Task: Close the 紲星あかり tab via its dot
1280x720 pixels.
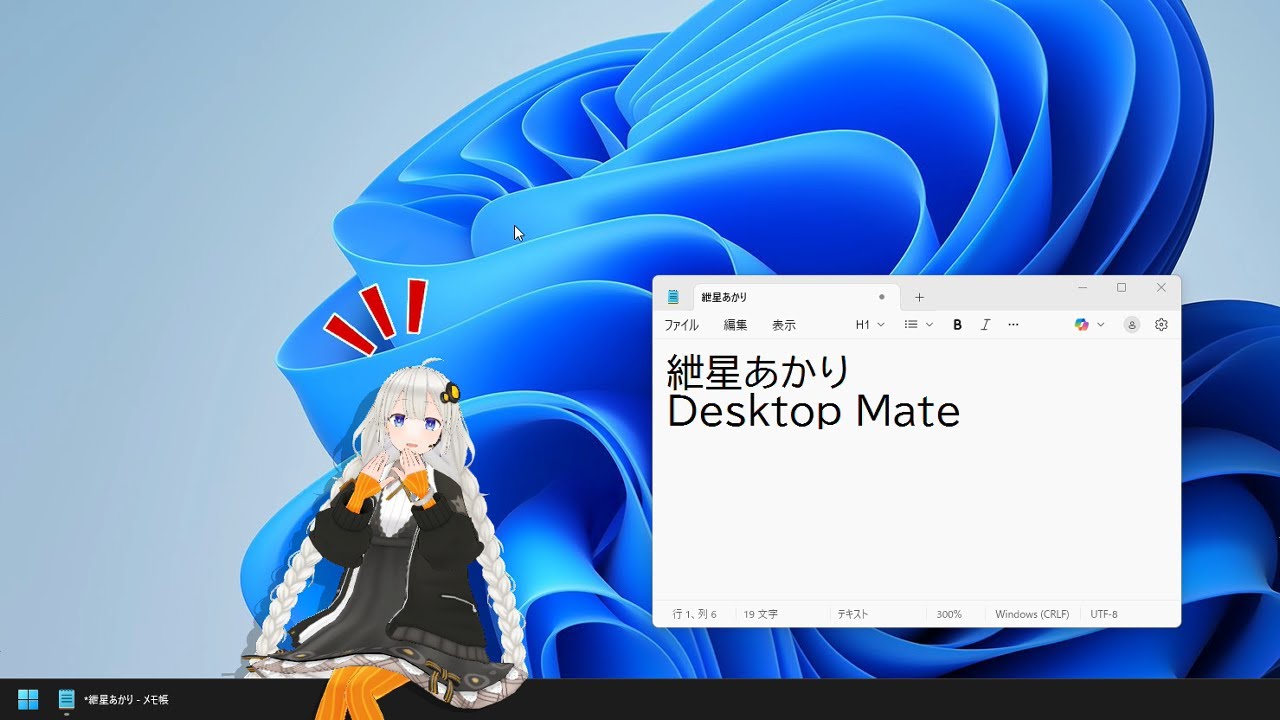Action: [x=881, y=297]
